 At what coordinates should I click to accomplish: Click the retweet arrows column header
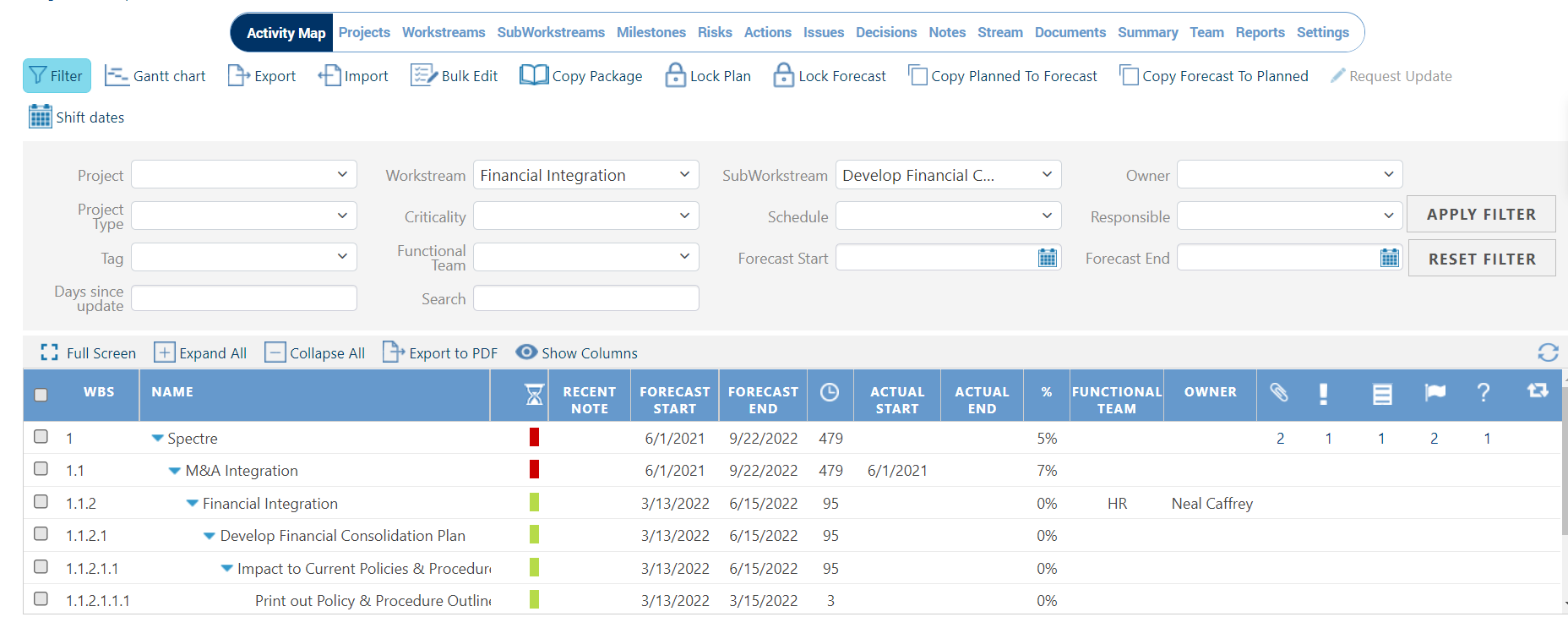(1538, 390)
